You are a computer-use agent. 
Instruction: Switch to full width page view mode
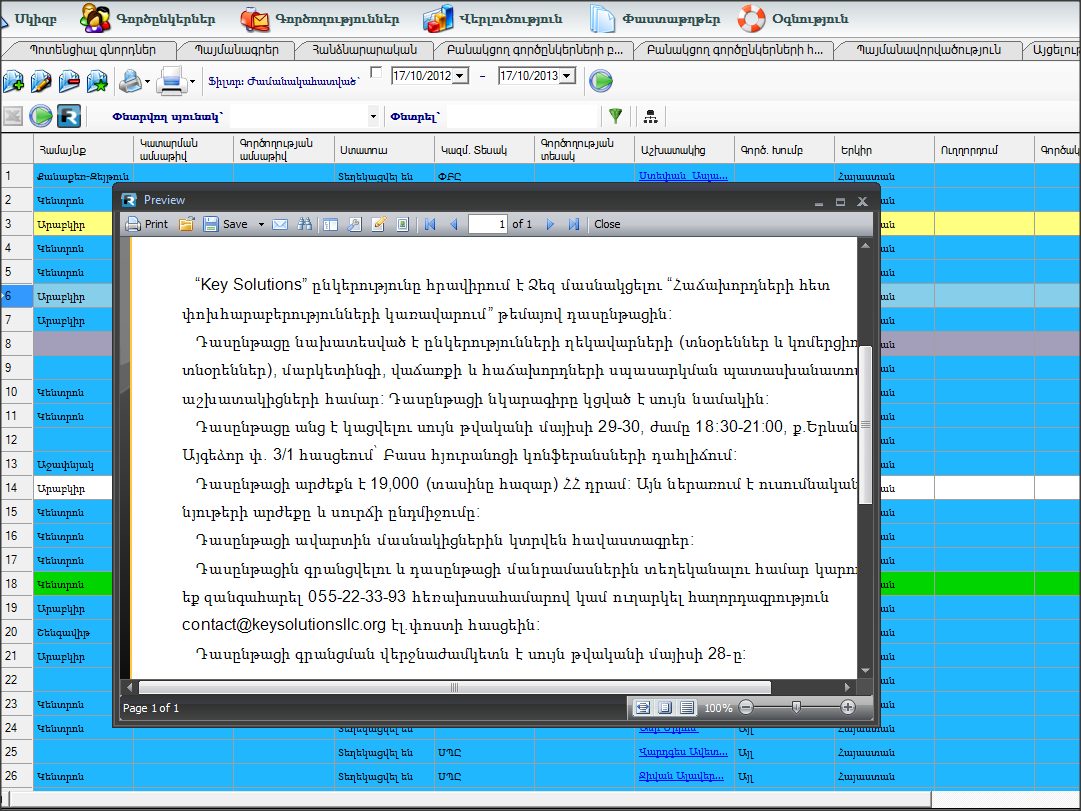point(643,707)
